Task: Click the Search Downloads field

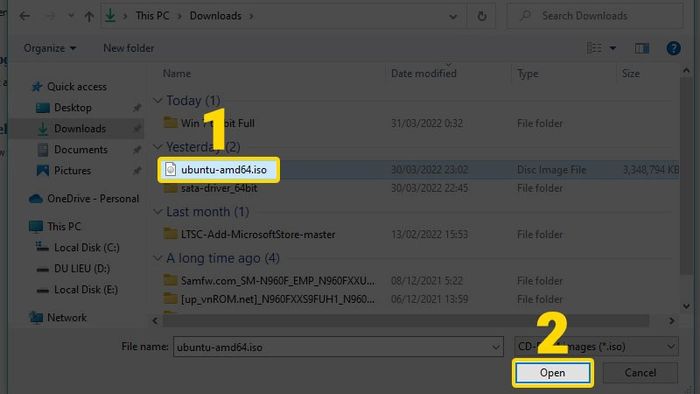Action: point(595,16)
